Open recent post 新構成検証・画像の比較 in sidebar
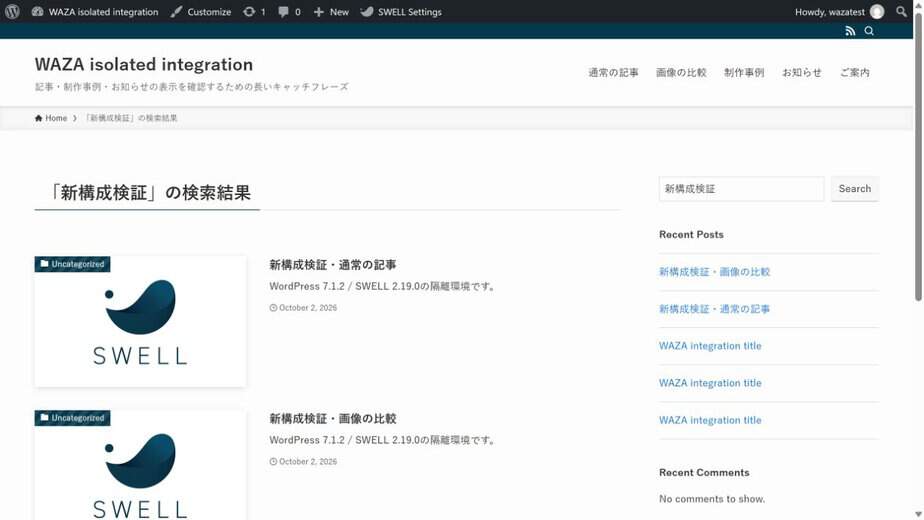The width and height of the screenshot is (924, 520). [714, 272]
